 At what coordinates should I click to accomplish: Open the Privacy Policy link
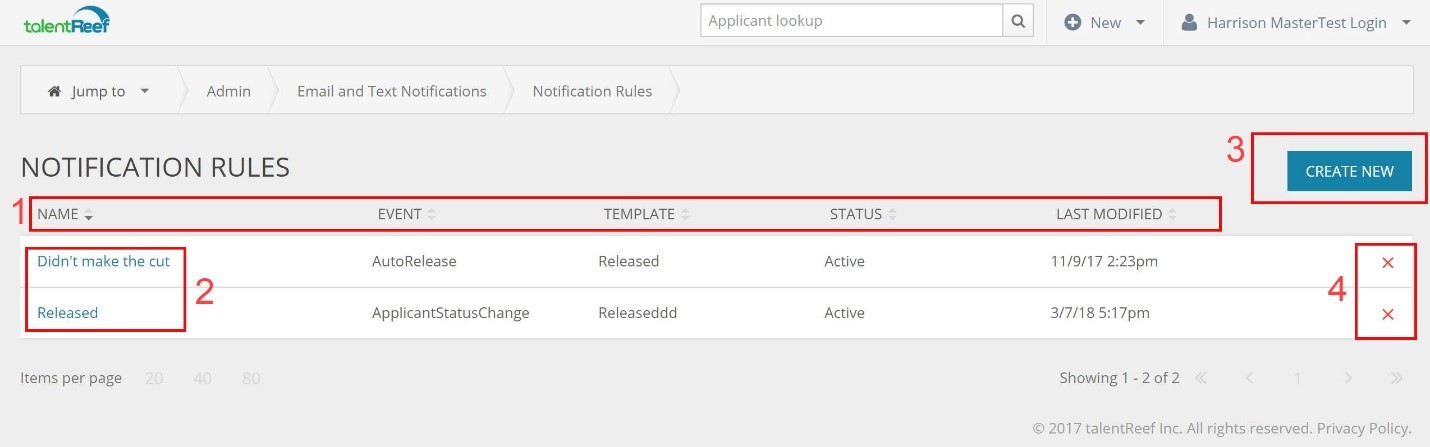1364,428
